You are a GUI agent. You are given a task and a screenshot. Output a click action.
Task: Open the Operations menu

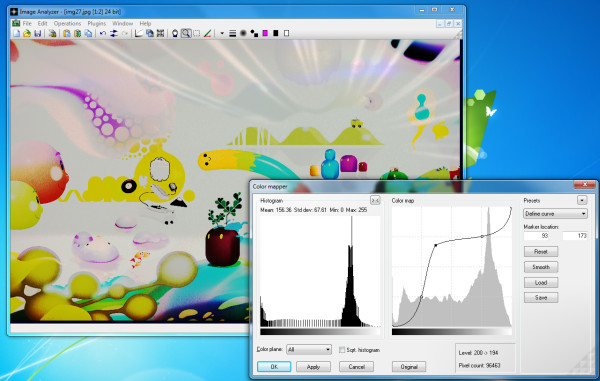pyautogui.click(x=67, y=23)
